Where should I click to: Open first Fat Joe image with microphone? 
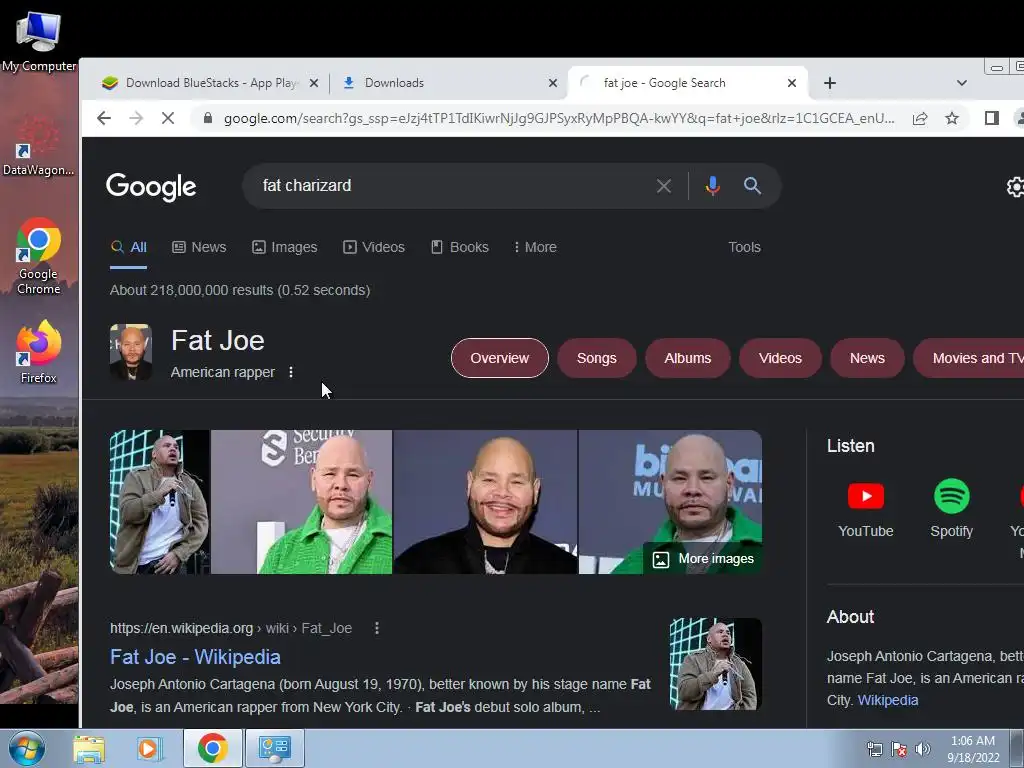tap(160, 502)
